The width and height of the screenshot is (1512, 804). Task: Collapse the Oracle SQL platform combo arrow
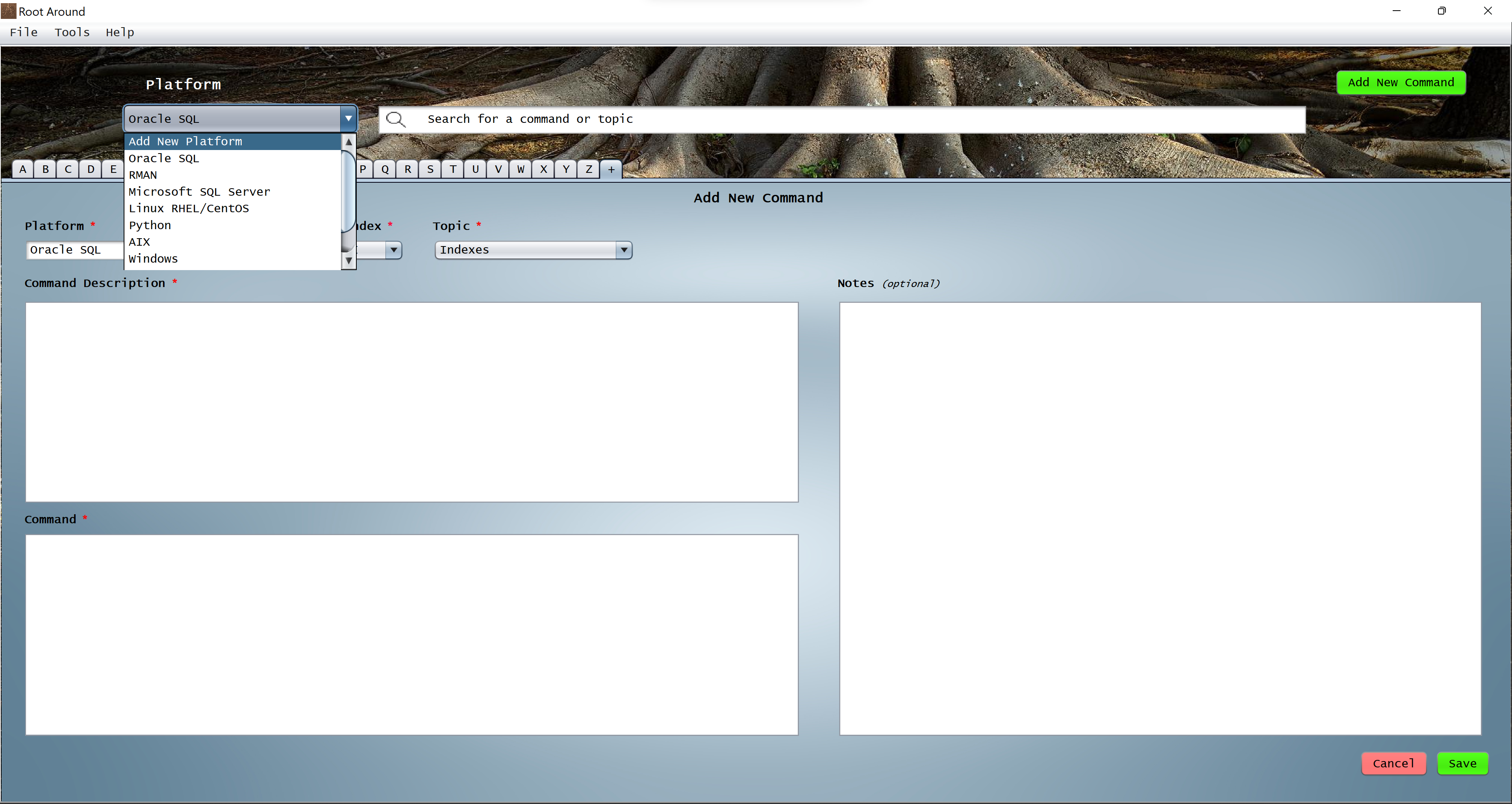click(348, 119)
